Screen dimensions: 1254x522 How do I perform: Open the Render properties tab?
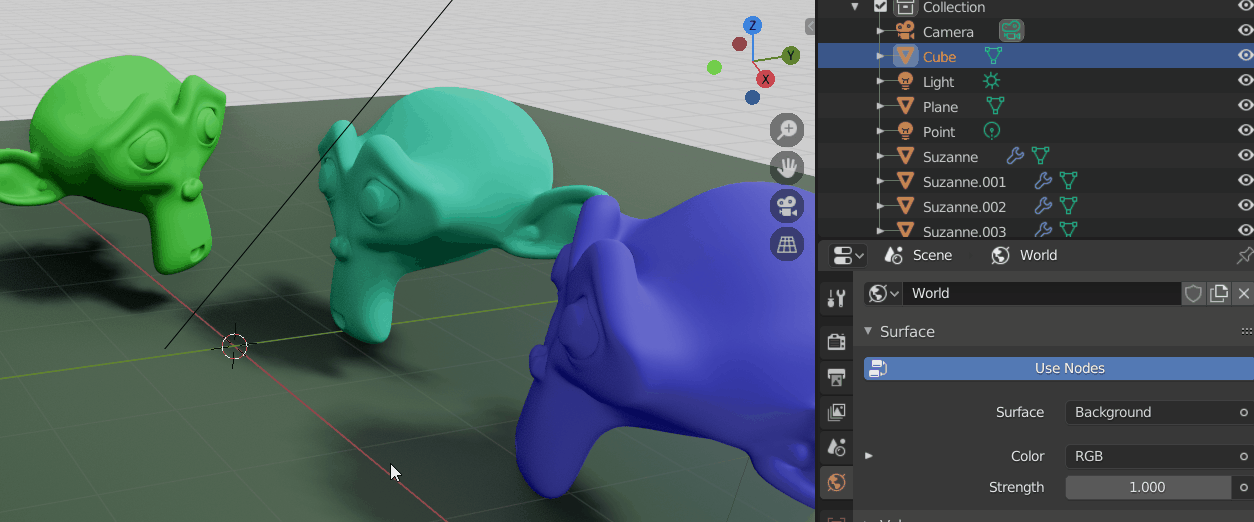[x=836, y=342]
